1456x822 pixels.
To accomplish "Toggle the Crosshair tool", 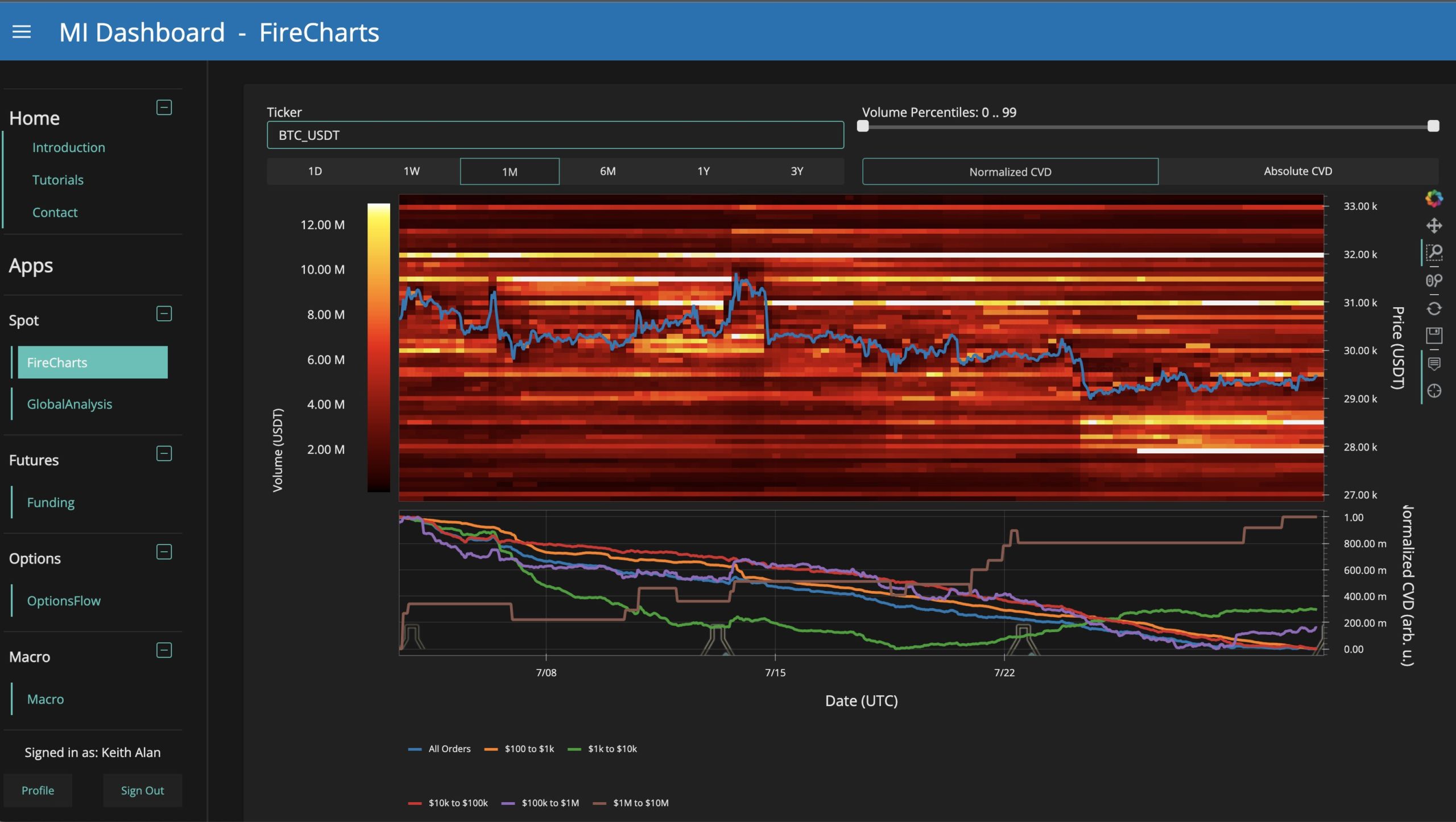I will [1434, 391].
